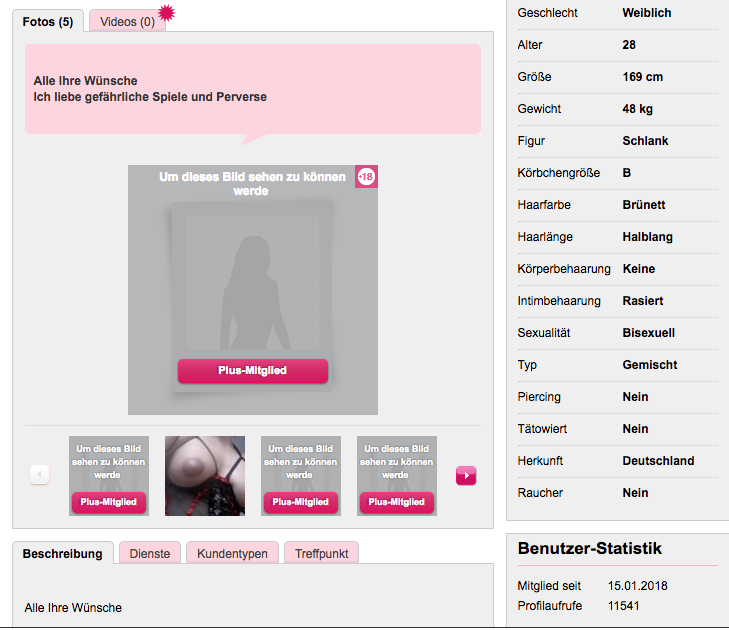Screen dimensions: 729x630
Task: Click the starburst badge on the Videos tab
Action: click(166, 13)
